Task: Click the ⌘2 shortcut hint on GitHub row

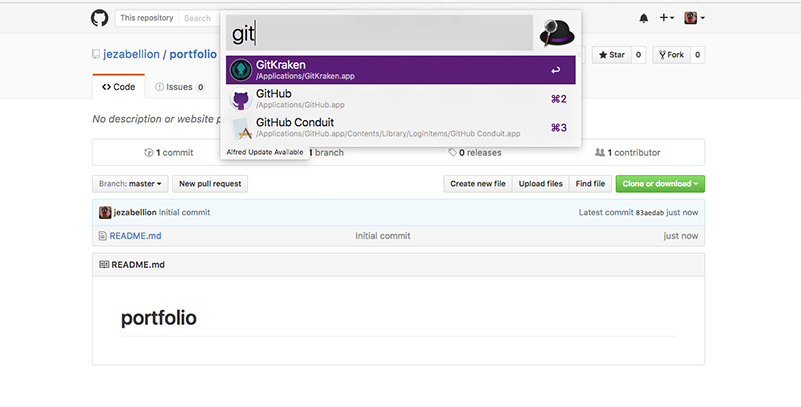Action: pos(558,99)
